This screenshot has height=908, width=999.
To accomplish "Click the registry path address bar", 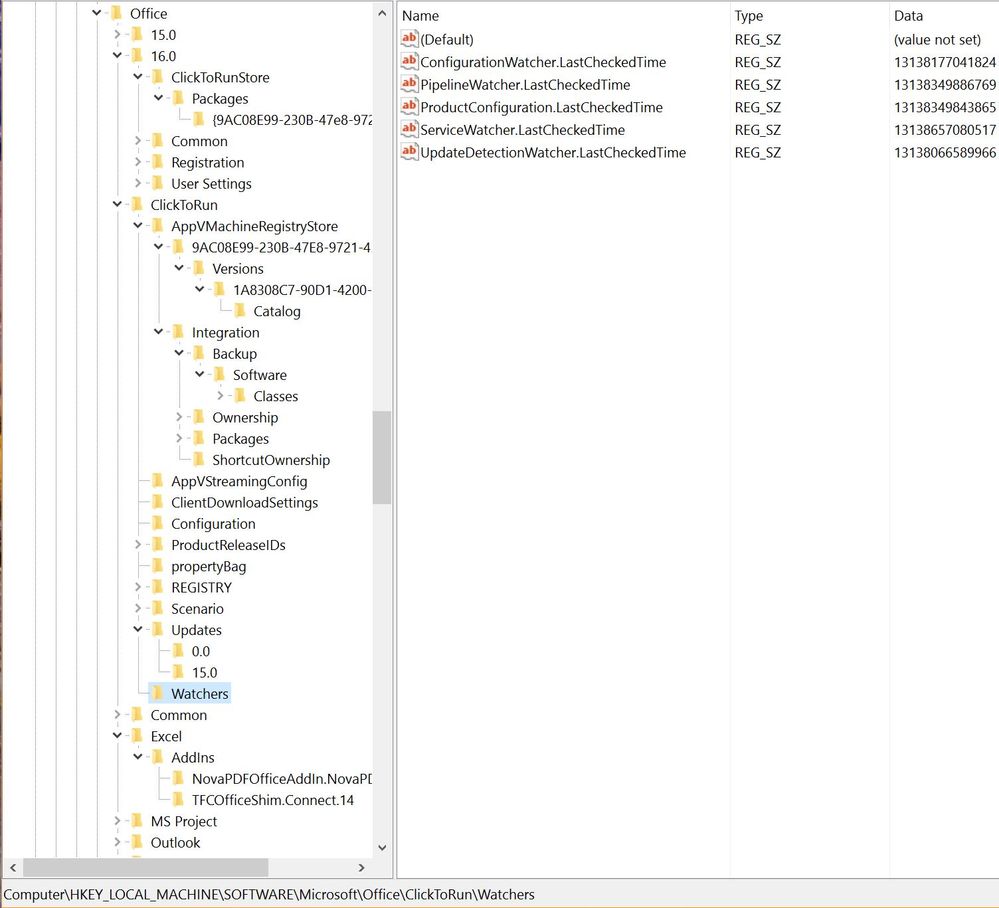I will [500, 894].
